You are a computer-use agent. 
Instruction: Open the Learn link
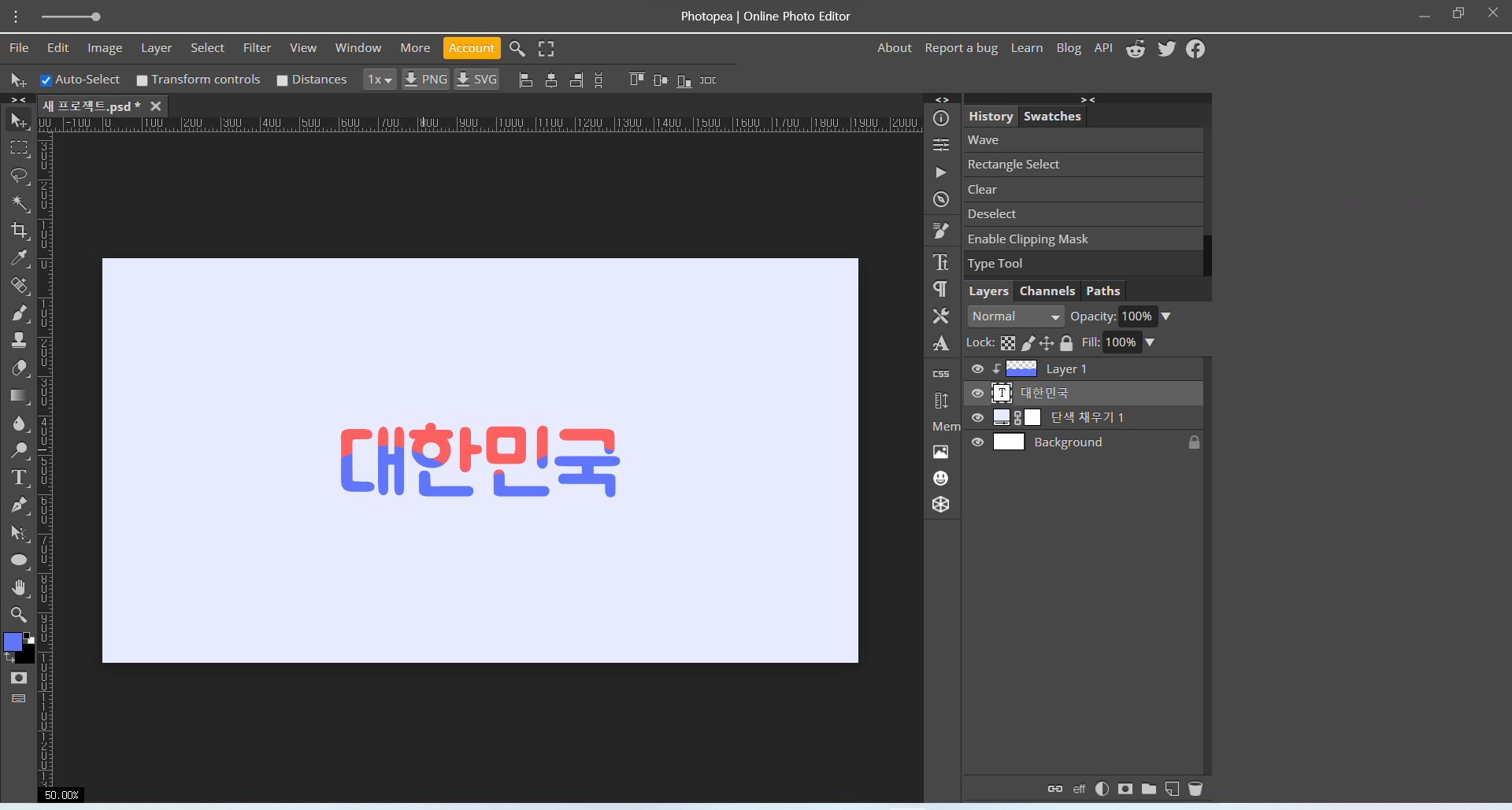tap(1026, 48)
